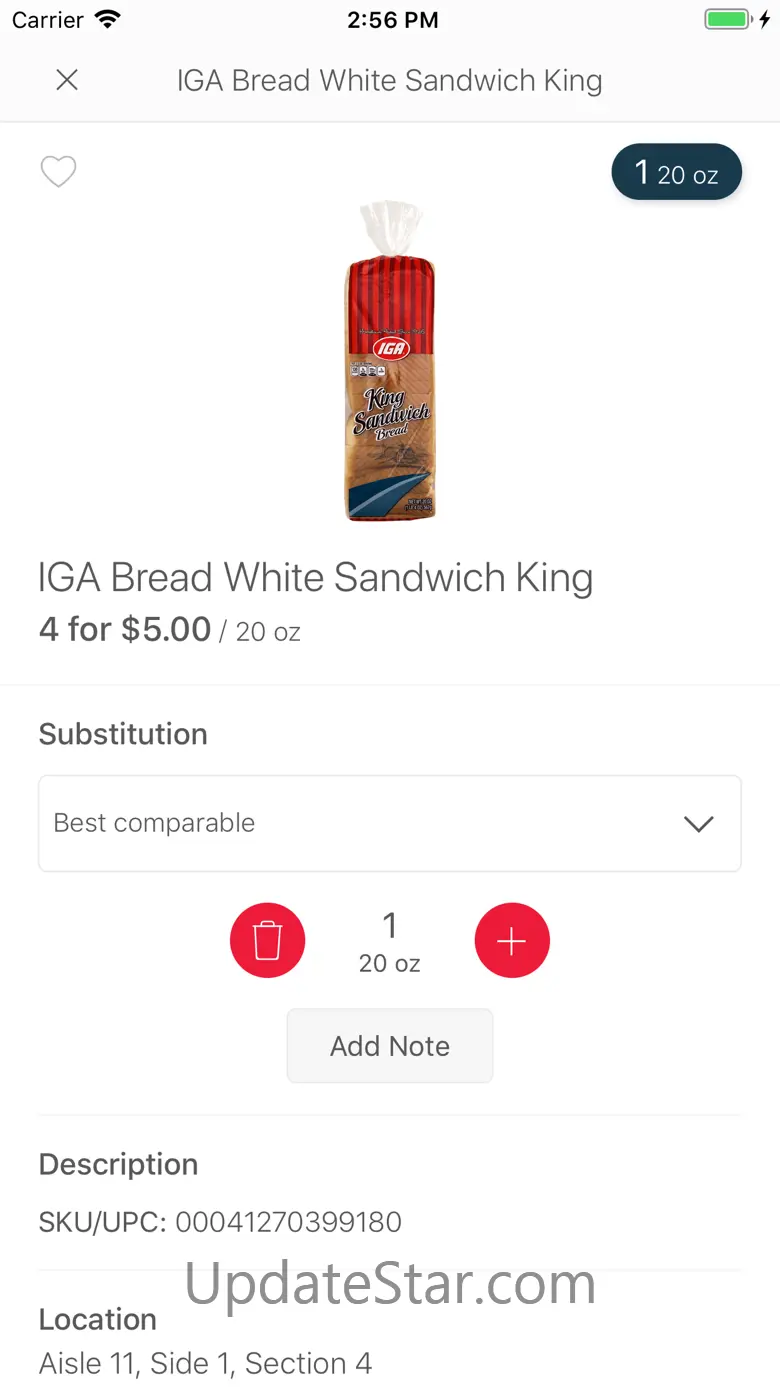Tap the Substitution section label
This screenshot has width=780, height=1387.
pos(123,734)
